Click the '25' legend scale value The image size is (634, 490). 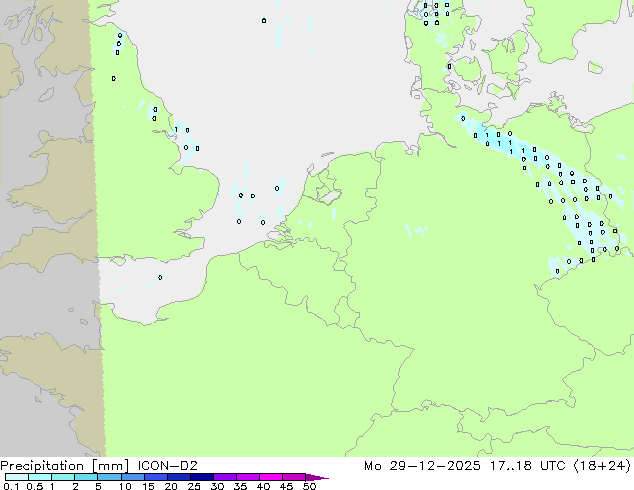tap(194, 486)
